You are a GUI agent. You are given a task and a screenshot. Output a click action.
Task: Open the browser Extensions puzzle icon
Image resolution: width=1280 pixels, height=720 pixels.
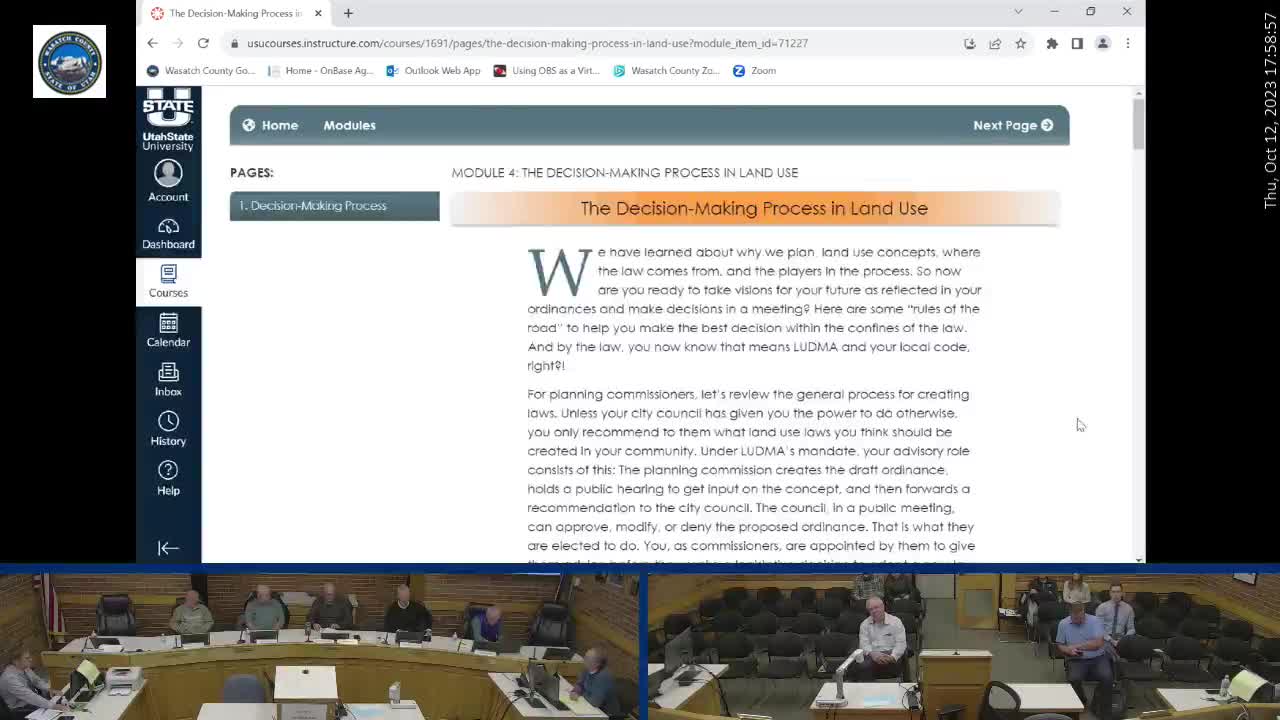(1052, 43)
